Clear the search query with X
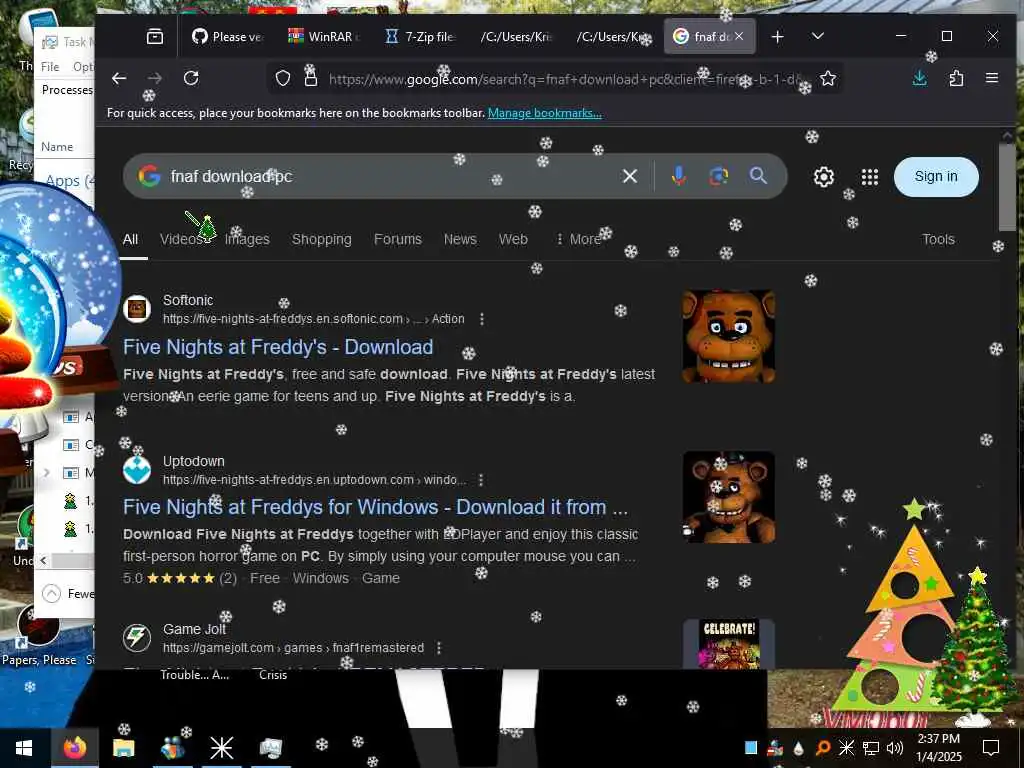 click(630, 176)
